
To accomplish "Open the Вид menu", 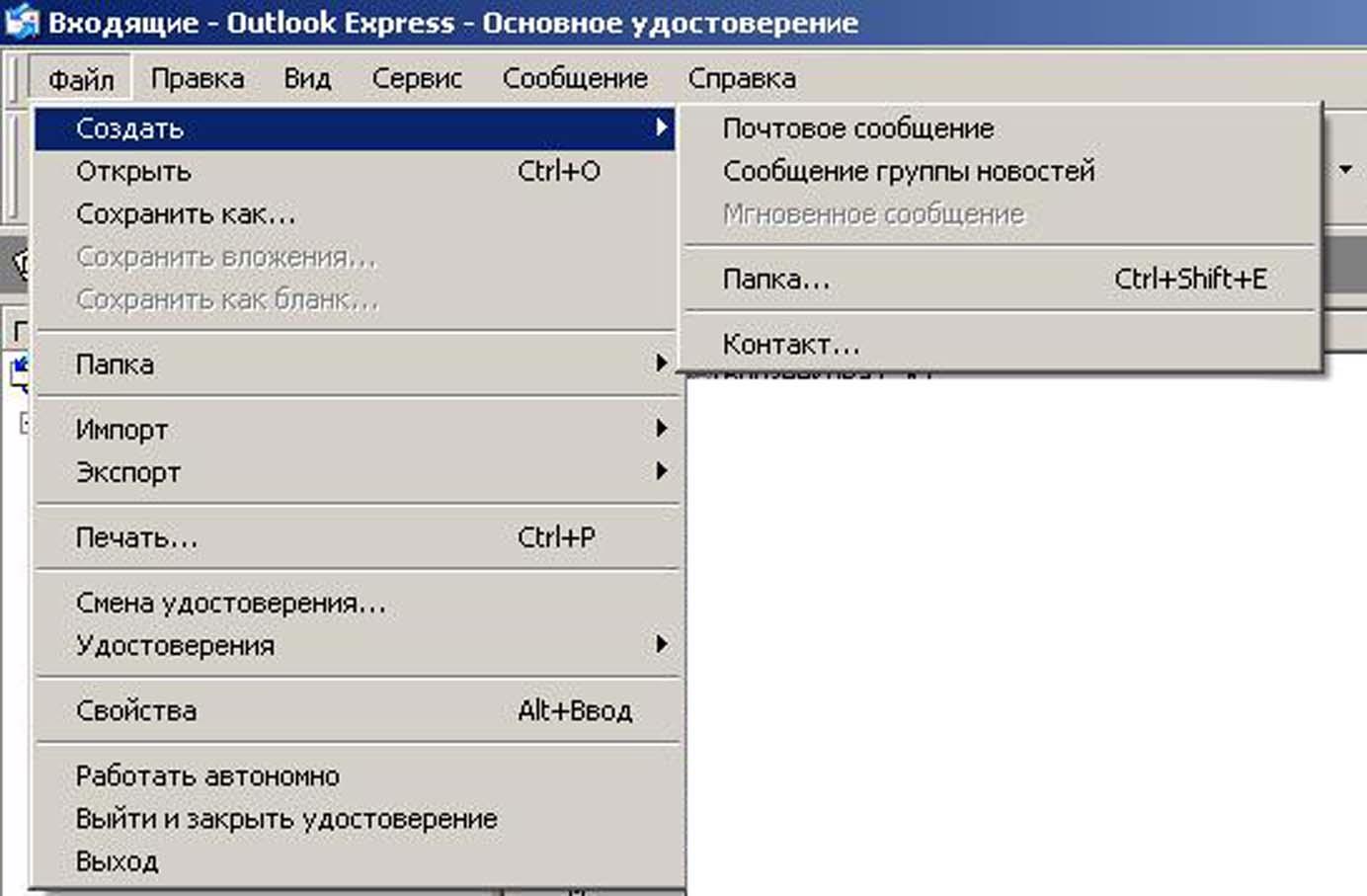I will [307, 78].
